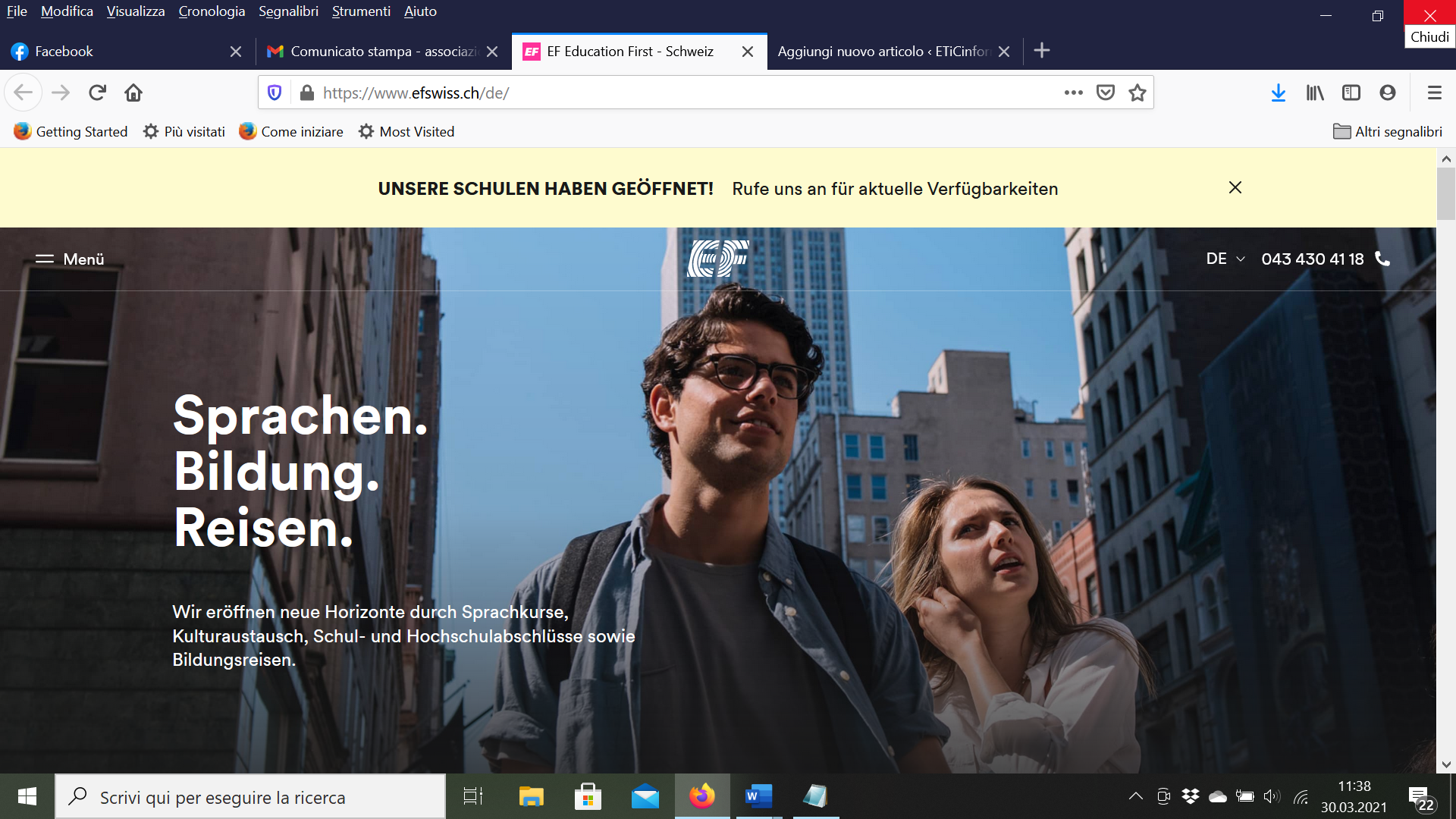
Task: Open the site Menü hamburger
Action: (x=70, y=259)
